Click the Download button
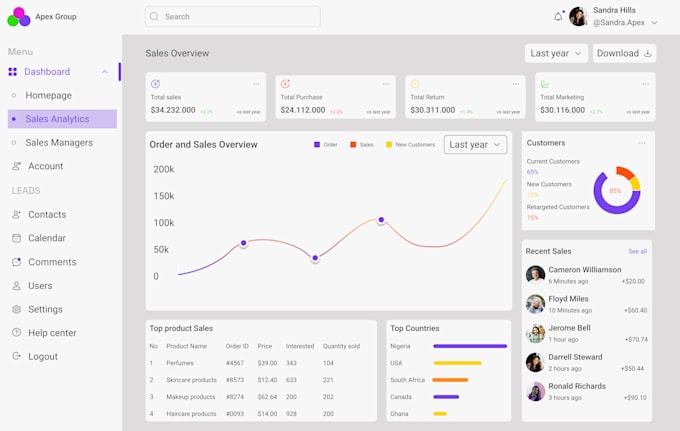 click(x=624, y=53)
